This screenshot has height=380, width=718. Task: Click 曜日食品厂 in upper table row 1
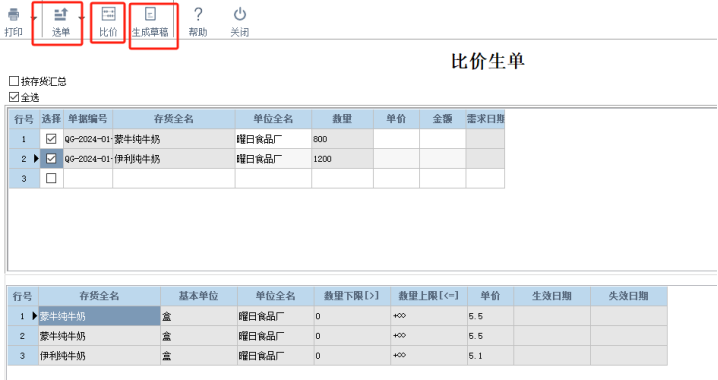pyautogui.click(x=273, y=139)
